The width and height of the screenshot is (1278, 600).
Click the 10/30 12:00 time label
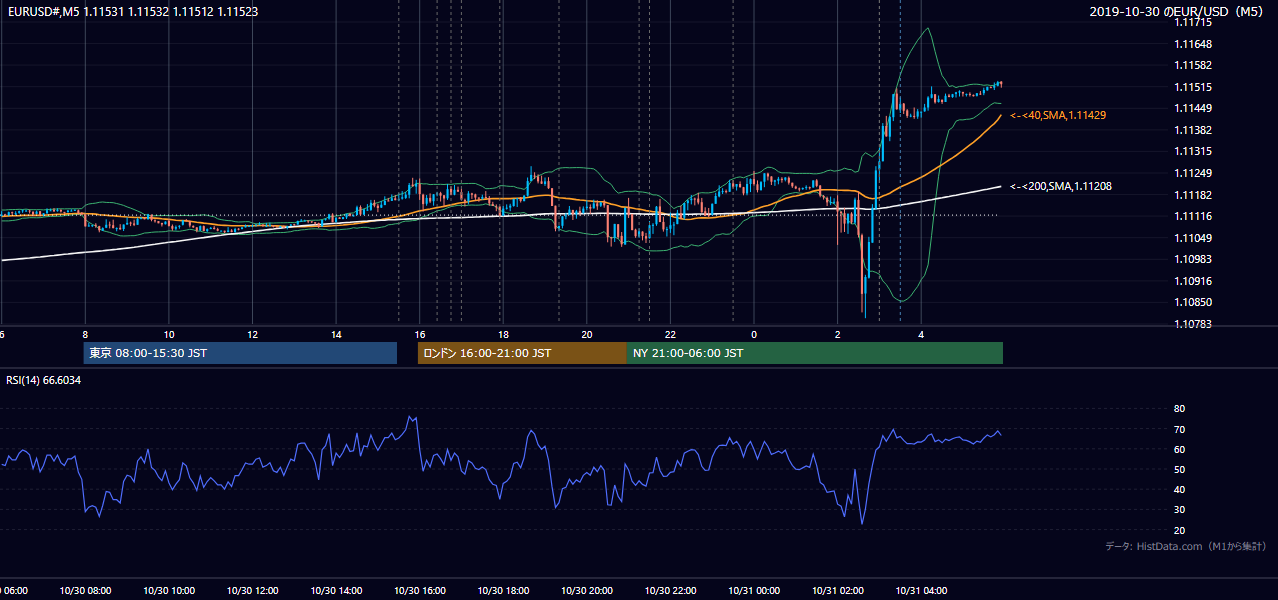click(252, 591)
